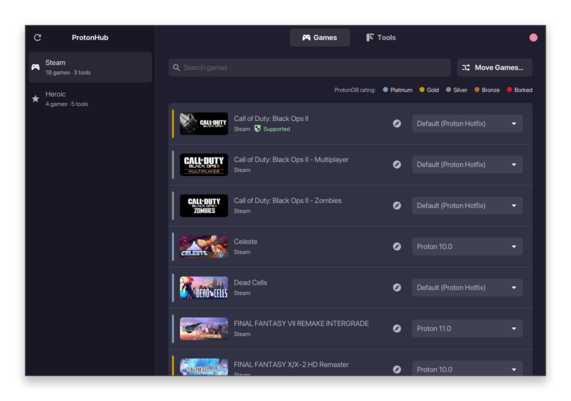Select the Steam gamepad icon in sidebar

(35, 67)
